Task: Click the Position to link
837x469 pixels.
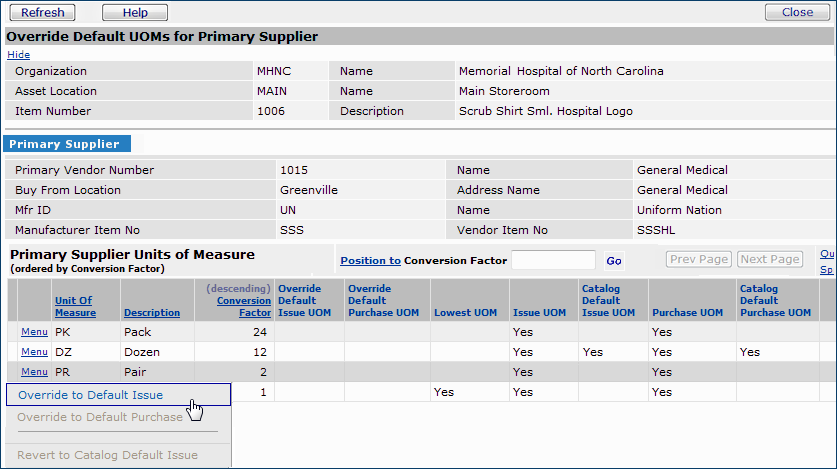Action: coord(370,261)
